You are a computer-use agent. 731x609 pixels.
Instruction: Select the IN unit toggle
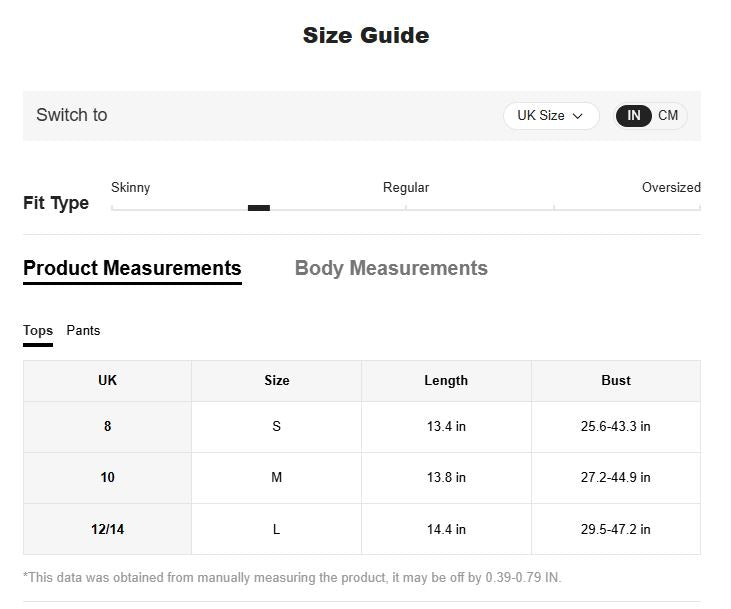pos(633,116)
